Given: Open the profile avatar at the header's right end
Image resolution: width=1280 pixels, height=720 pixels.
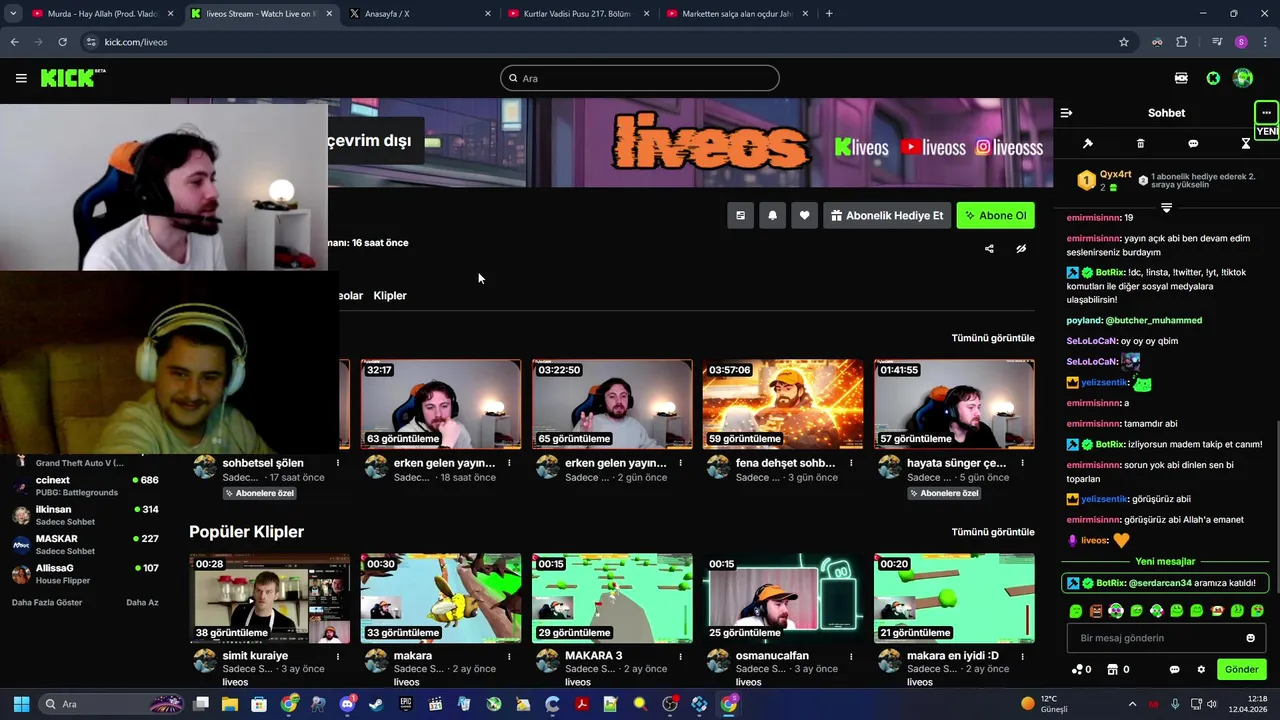Looking at the screenshot, I should 1243,78.
